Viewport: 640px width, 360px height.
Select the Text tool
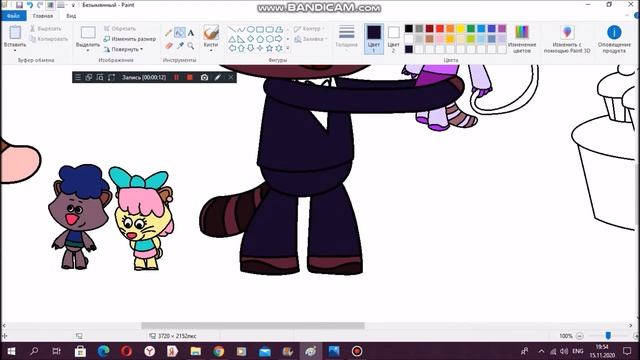pos(191,33)
